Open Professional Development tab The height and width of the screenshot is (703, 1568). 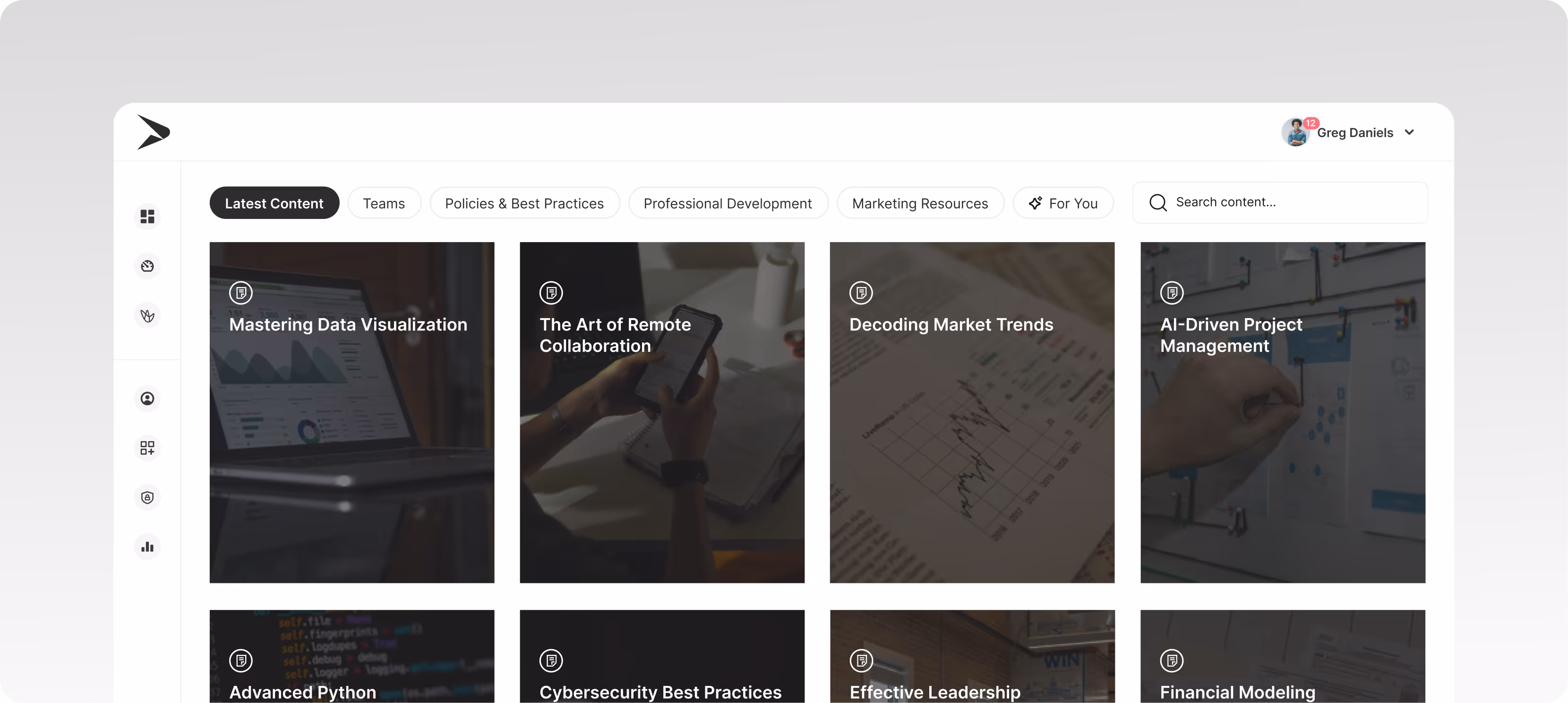[x=728, y=203]
